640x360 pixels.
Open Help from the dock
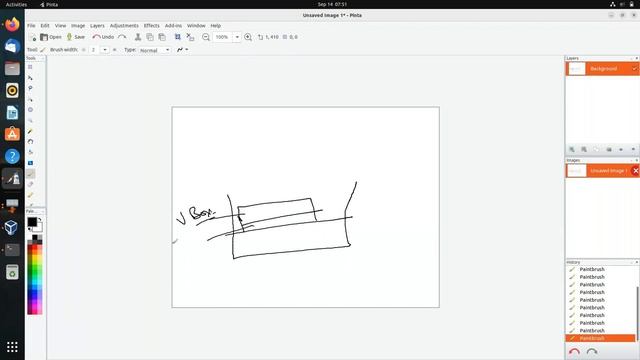coord(12,156)
